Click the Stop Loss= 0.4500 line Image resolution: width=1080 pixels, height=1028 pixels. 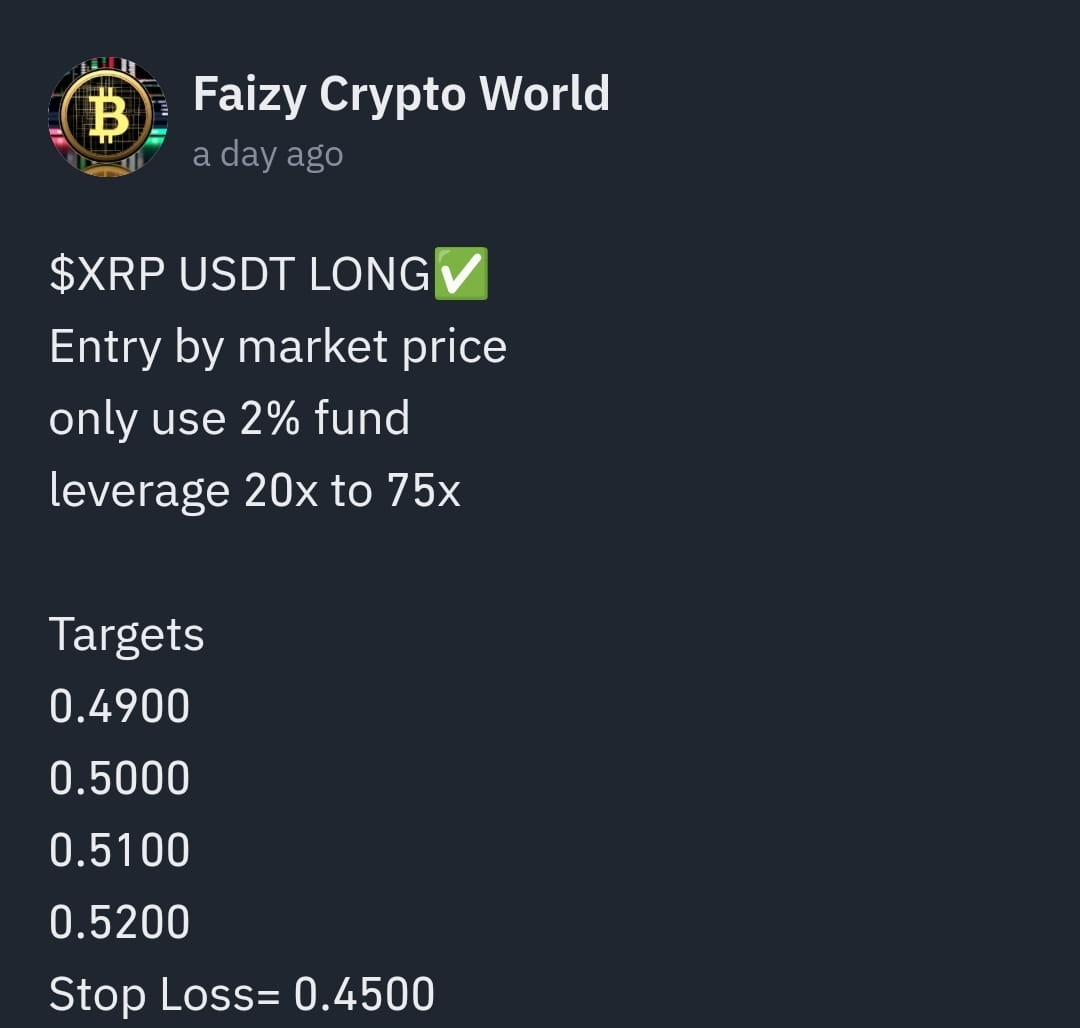(240, 993)
